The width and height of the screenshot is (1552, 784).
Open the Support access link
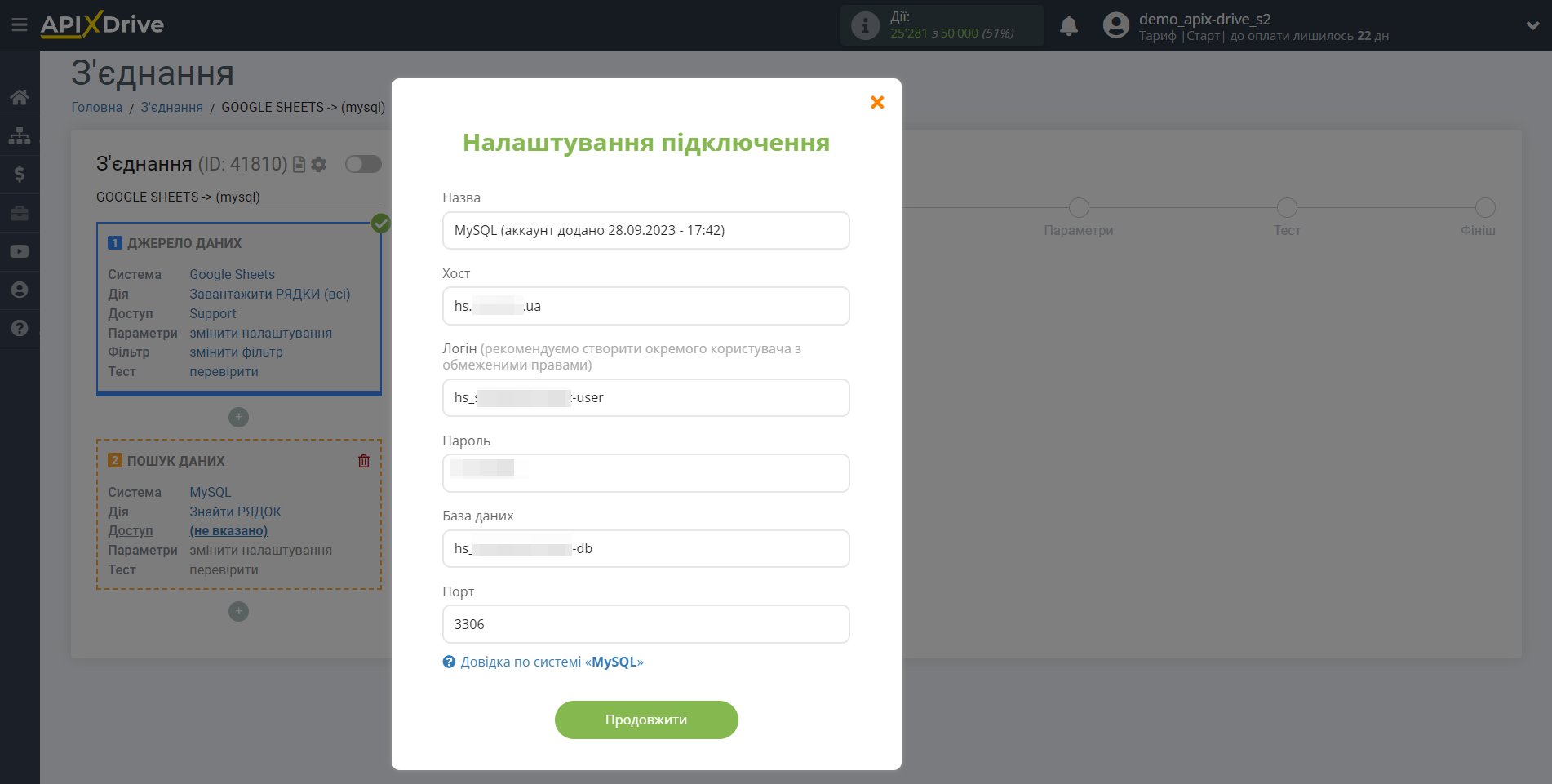(x=213, y=313)
